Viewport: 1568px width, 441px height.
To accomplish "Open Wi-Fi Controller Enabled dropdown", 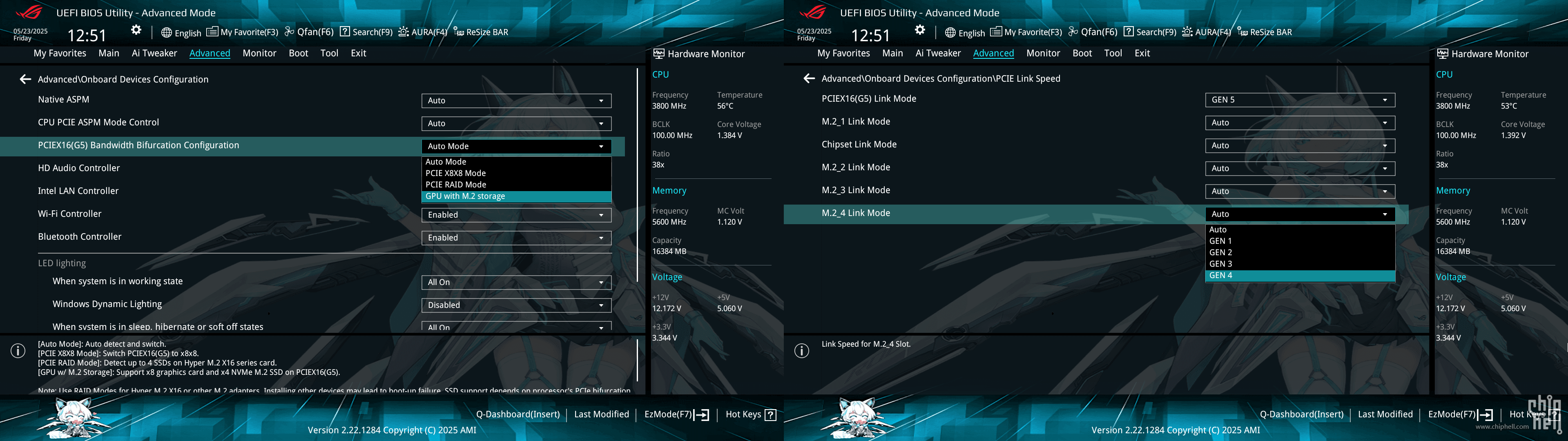I will click(x=516, y=215).
